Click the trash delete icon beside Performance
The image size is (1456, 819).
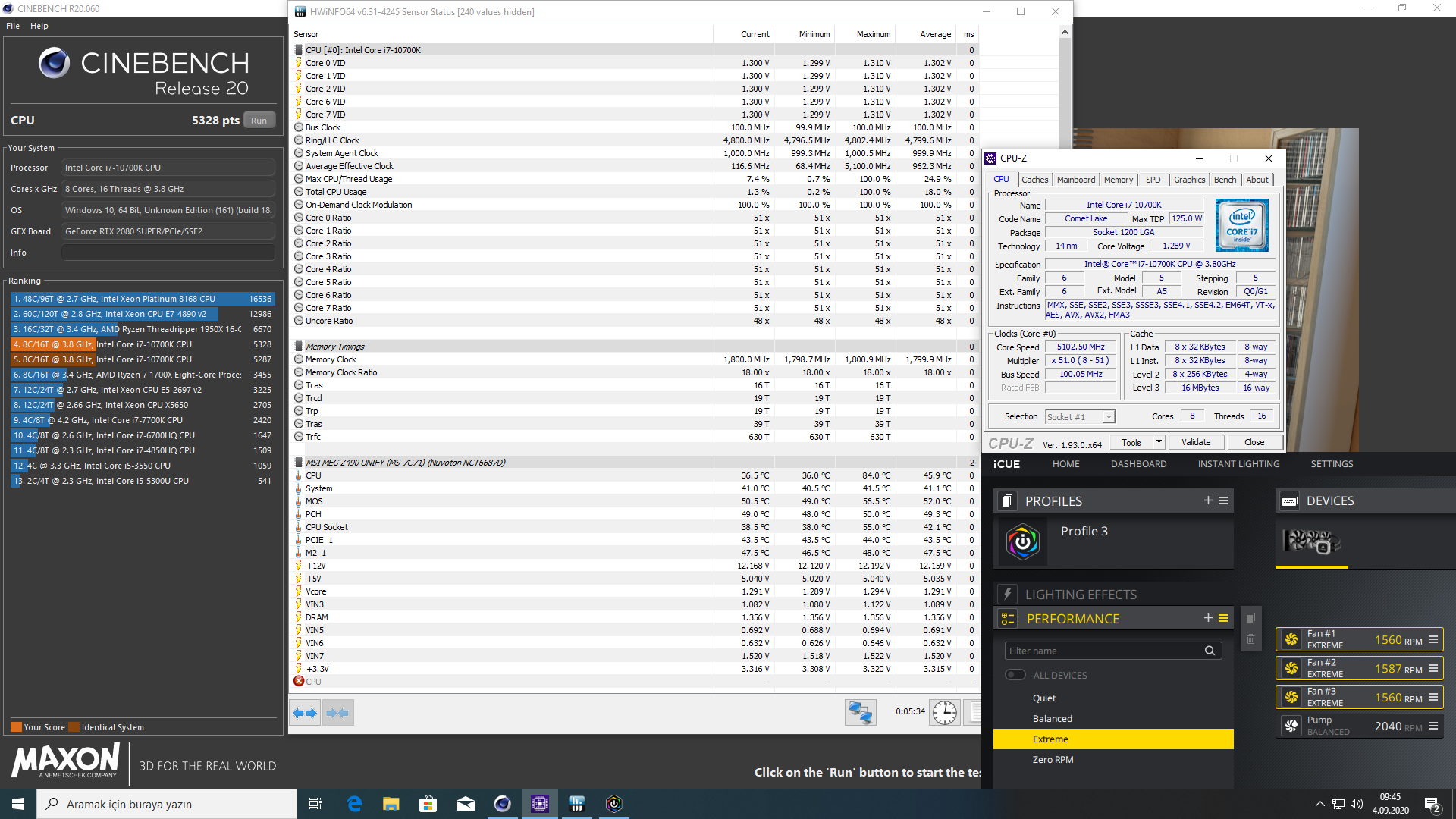click(x=1250, y=639)
